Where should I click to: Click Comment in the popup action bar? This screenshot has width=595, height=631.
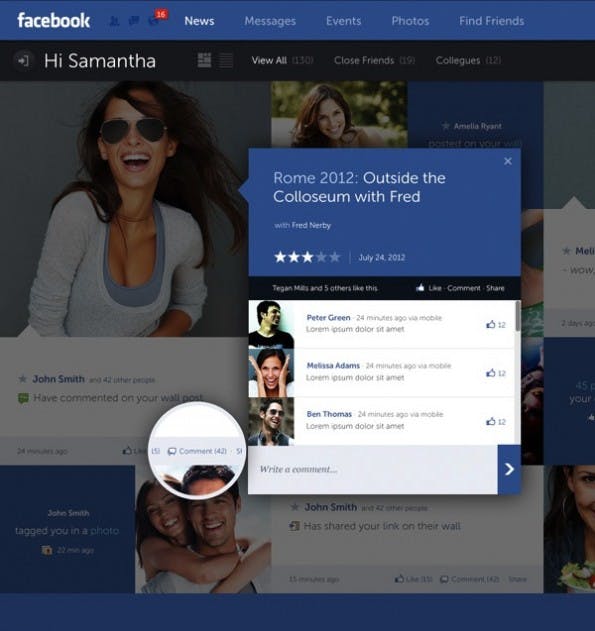coord(464,288)
